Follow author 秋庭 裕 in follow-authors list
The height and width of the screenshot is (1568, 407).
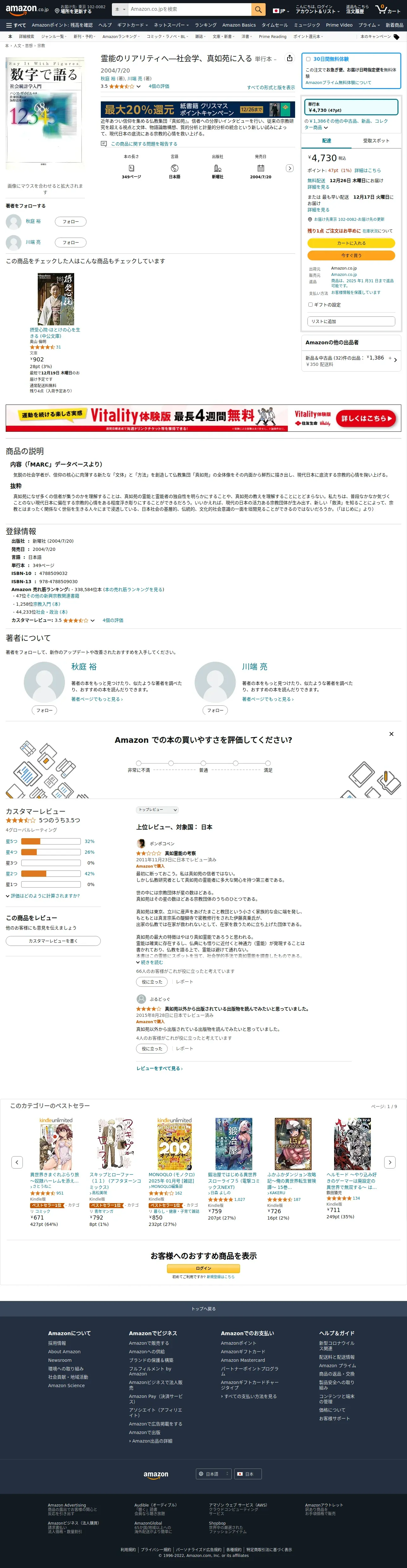pyautogui.click(x=71, y=221)
